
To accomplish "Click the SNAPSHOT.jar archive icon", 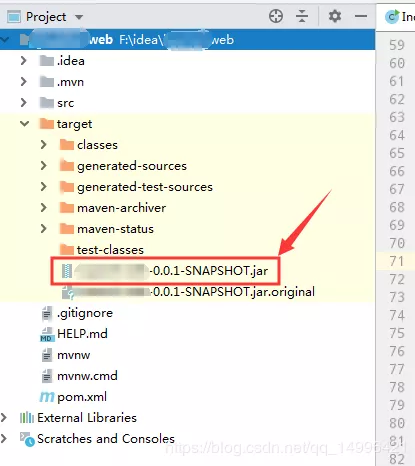I will pos(67,271).
